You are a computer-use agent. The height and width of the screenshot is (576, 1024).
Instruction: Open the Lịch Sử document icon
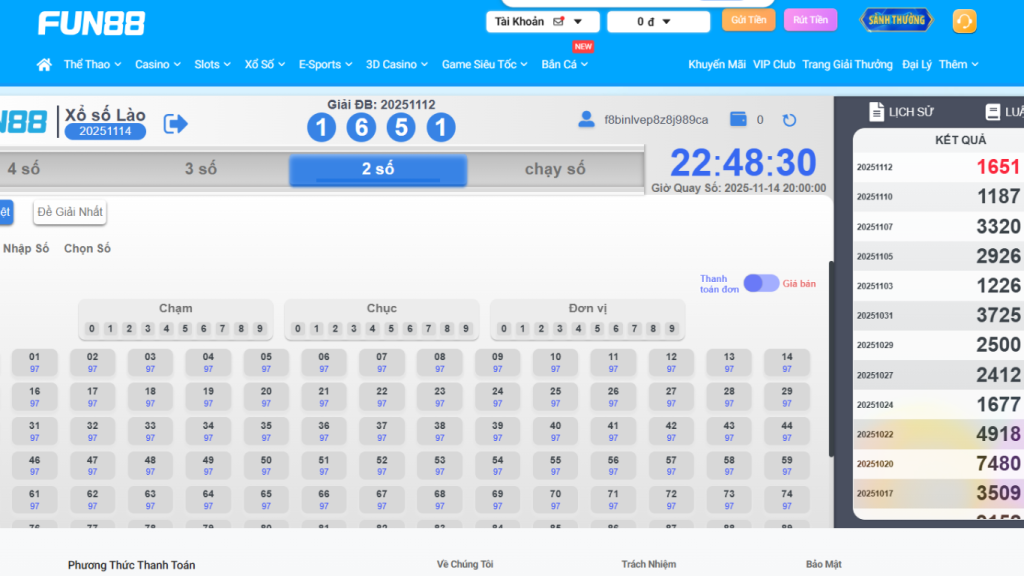[877, 112]
